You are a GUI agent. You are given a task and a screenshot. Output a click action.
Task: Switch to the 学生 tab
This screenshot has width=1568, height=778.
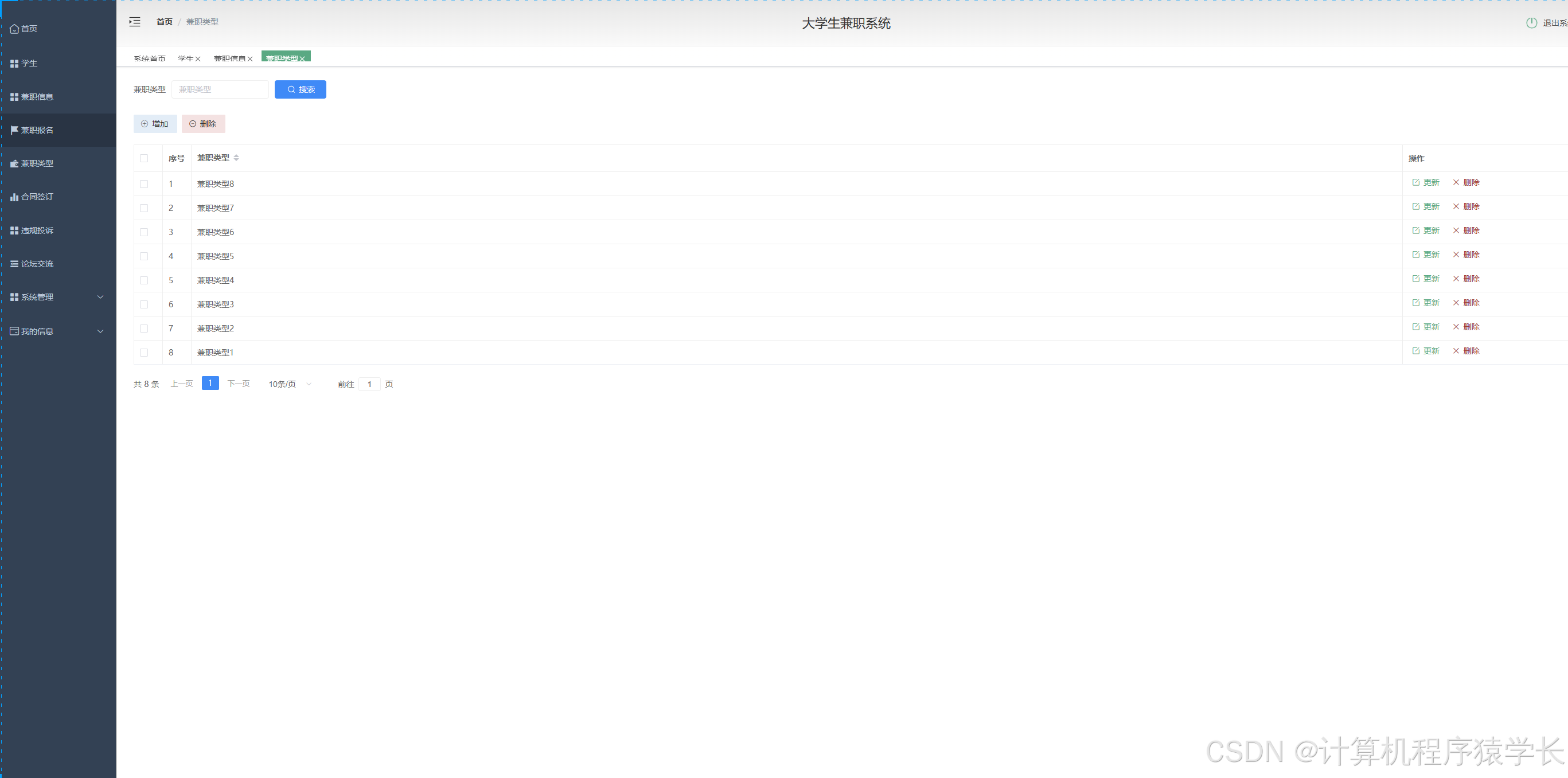[x=185, y=58]
